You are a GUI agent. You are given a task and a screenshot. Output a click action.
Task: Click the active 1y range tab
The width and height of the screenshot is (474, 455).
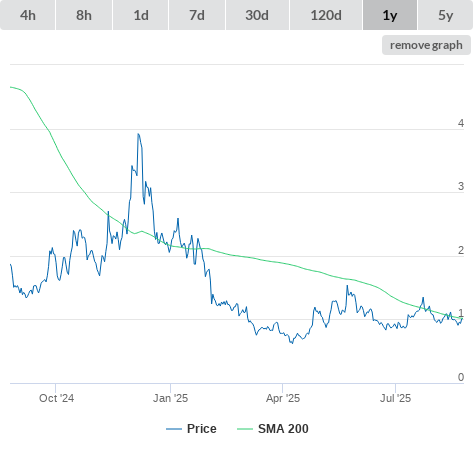coord(390,15)
